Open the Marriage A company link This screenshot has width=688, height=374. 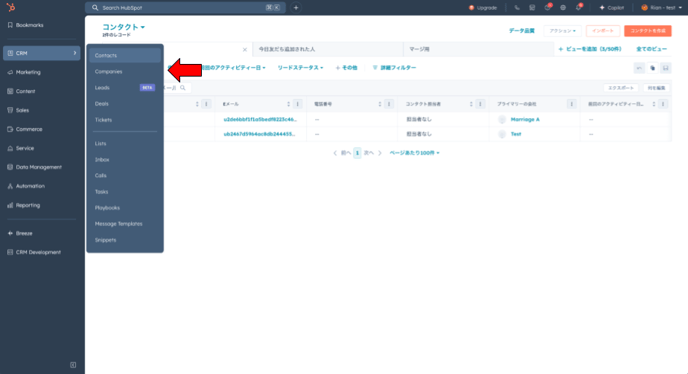[525, 119]
